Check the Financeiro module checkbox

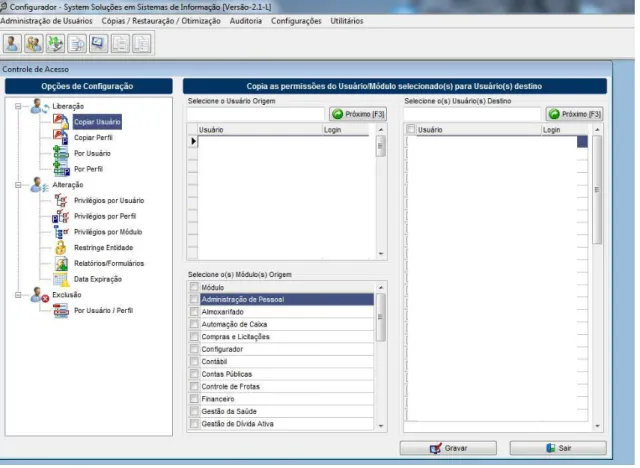[194, 400]
